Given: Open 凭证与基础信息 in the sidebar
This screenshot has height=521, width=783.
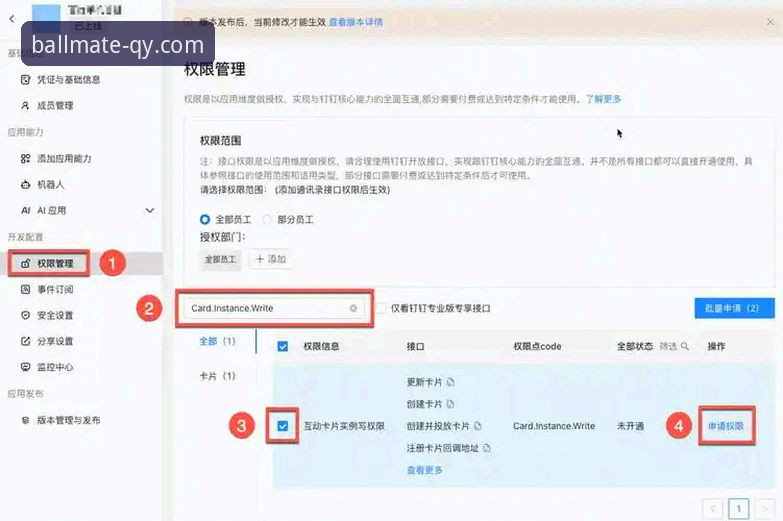Looking at the screenshot, I should tap(60, 79).
